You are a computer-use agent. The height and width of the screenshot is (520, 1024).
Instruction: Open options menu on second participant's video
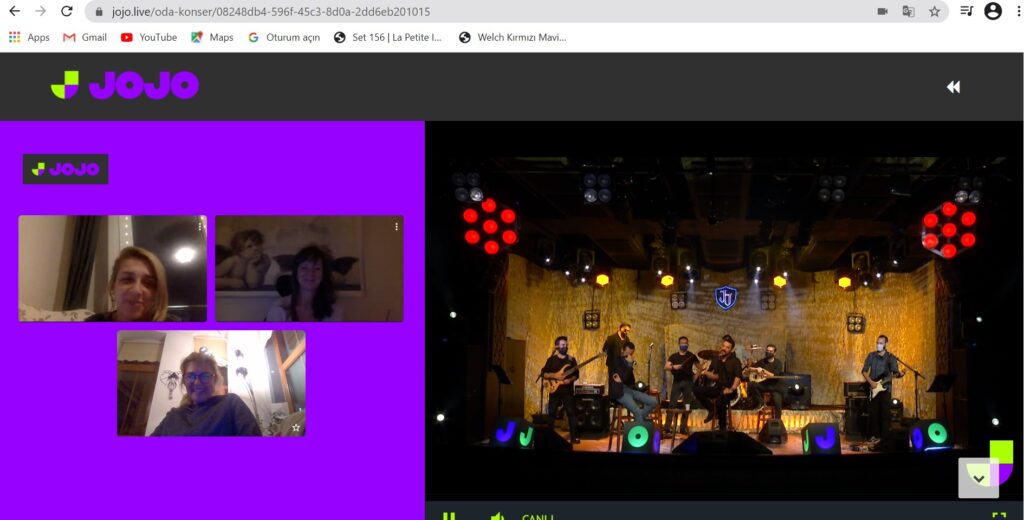click(396, 227)
